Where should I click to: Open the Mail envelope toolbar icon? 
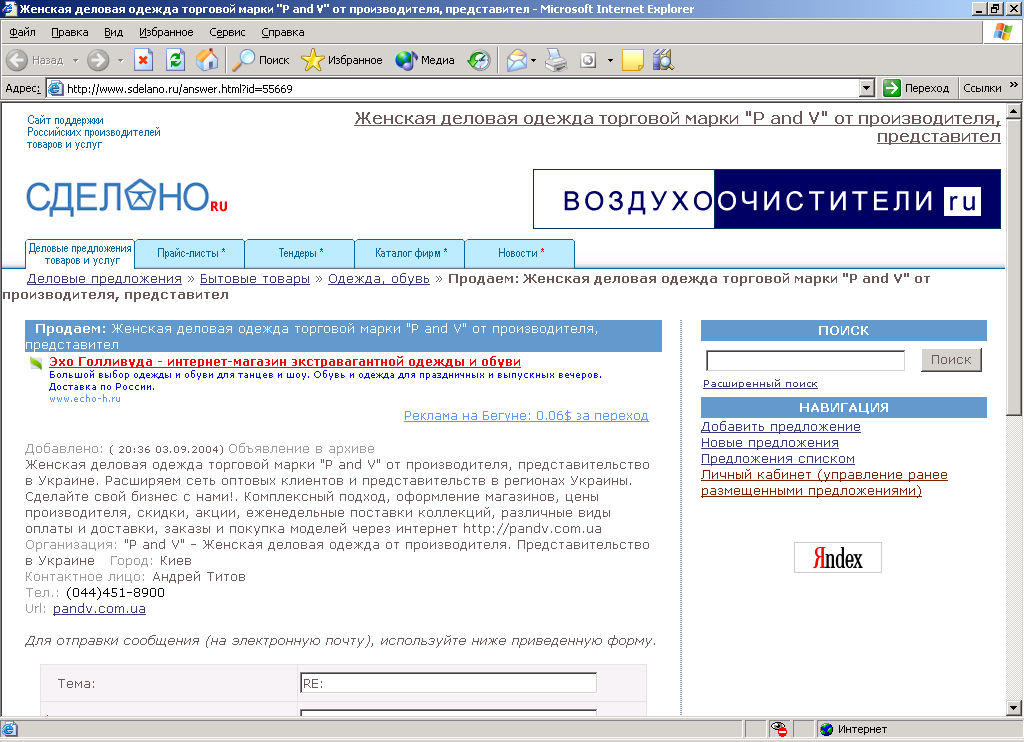coord(517,60)
